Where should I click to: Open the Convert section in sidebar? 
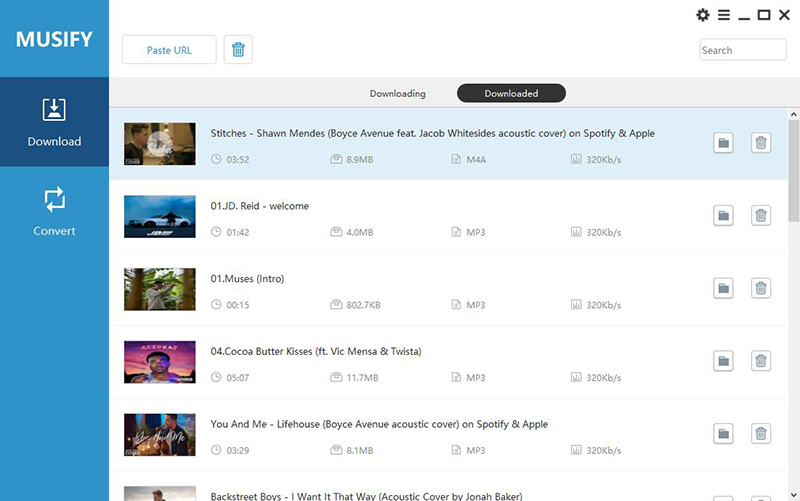[54, 211]
